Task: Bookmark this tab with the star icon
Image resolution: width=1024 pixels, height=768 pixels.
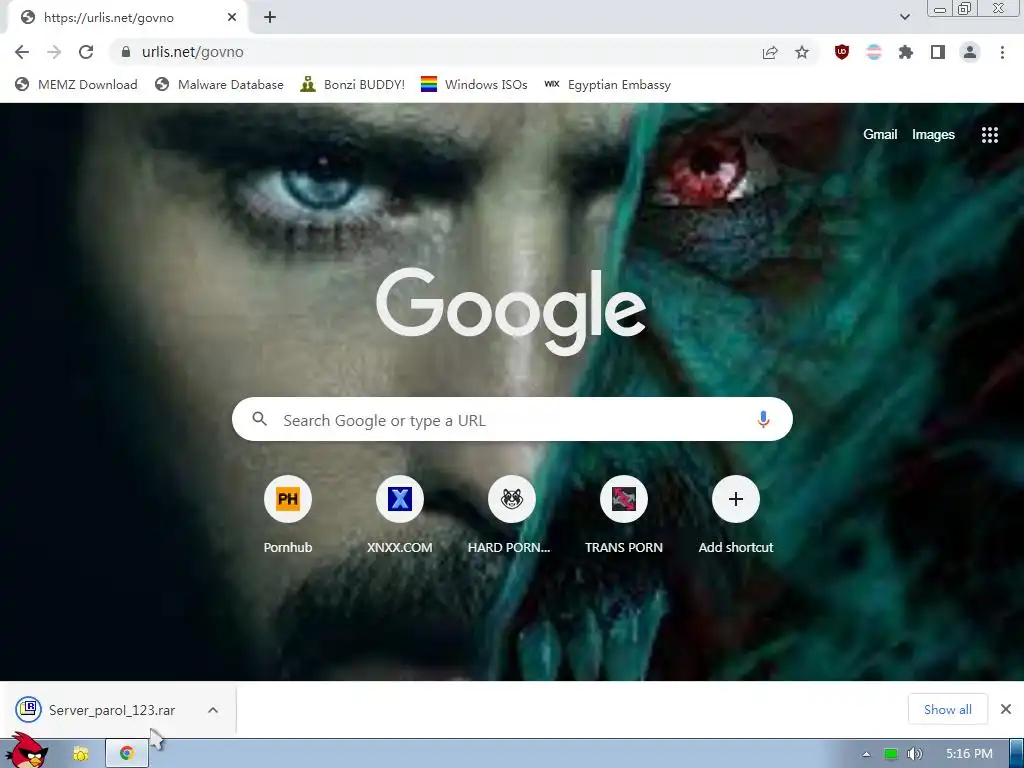Action: coord(802,52)
